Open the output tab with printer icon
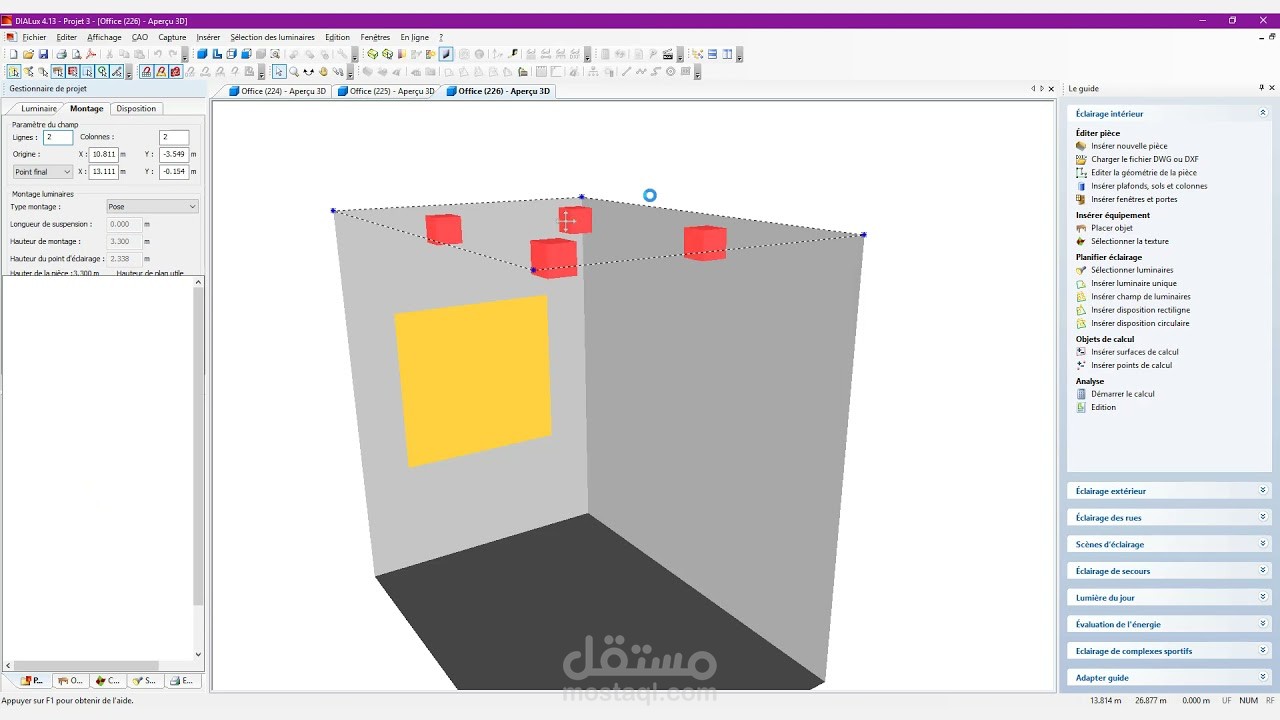Viewport: 1280px width, 720px height. (x=182, y=681)
